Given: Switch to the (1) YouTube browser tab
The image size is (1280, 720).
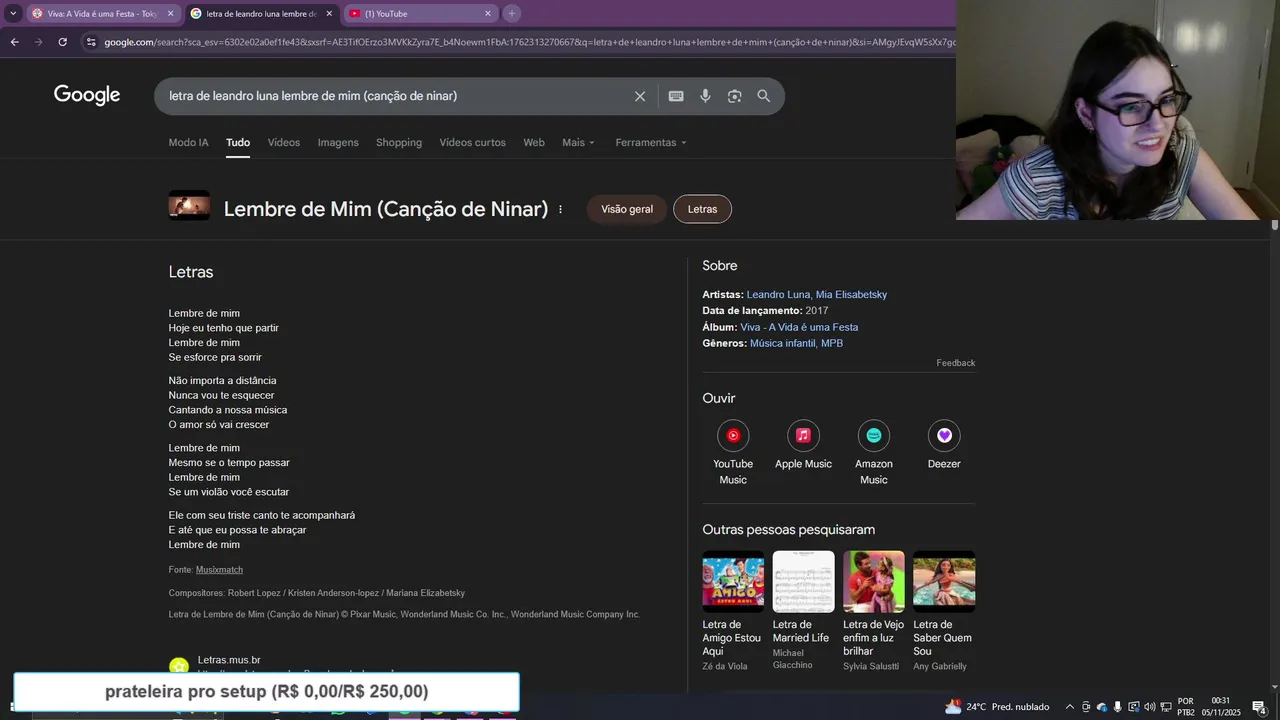Looking at the screenshot, I should point(420,14).
